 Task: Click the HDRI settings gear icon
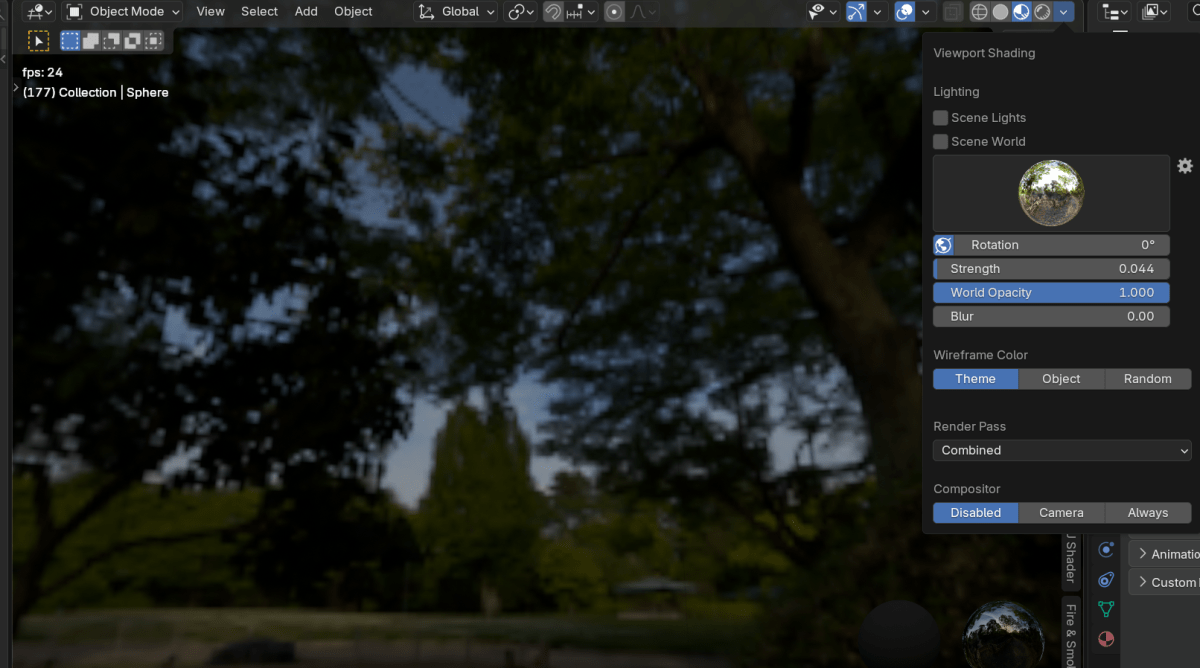point(1185,166)
